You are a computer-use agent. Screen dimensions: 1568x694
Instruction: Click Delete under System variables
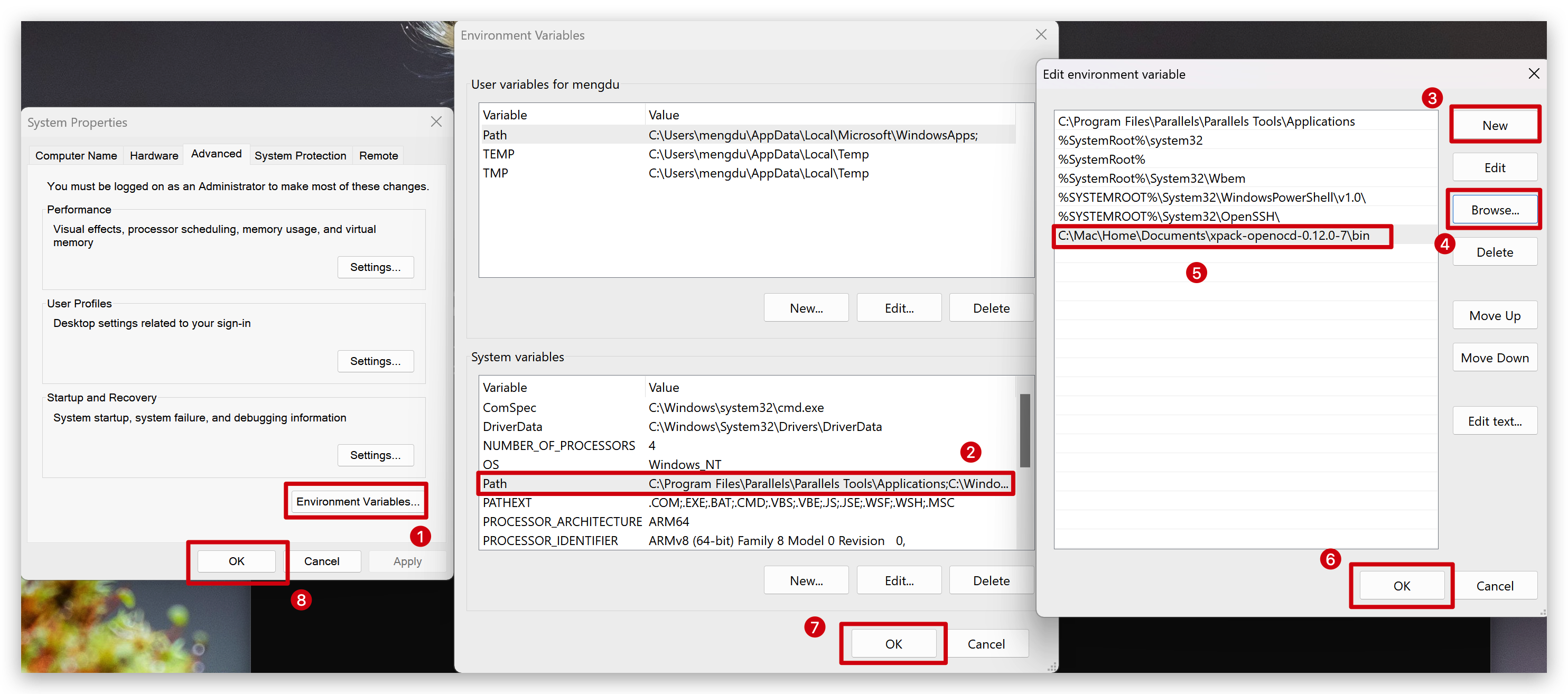pos(991,581)
